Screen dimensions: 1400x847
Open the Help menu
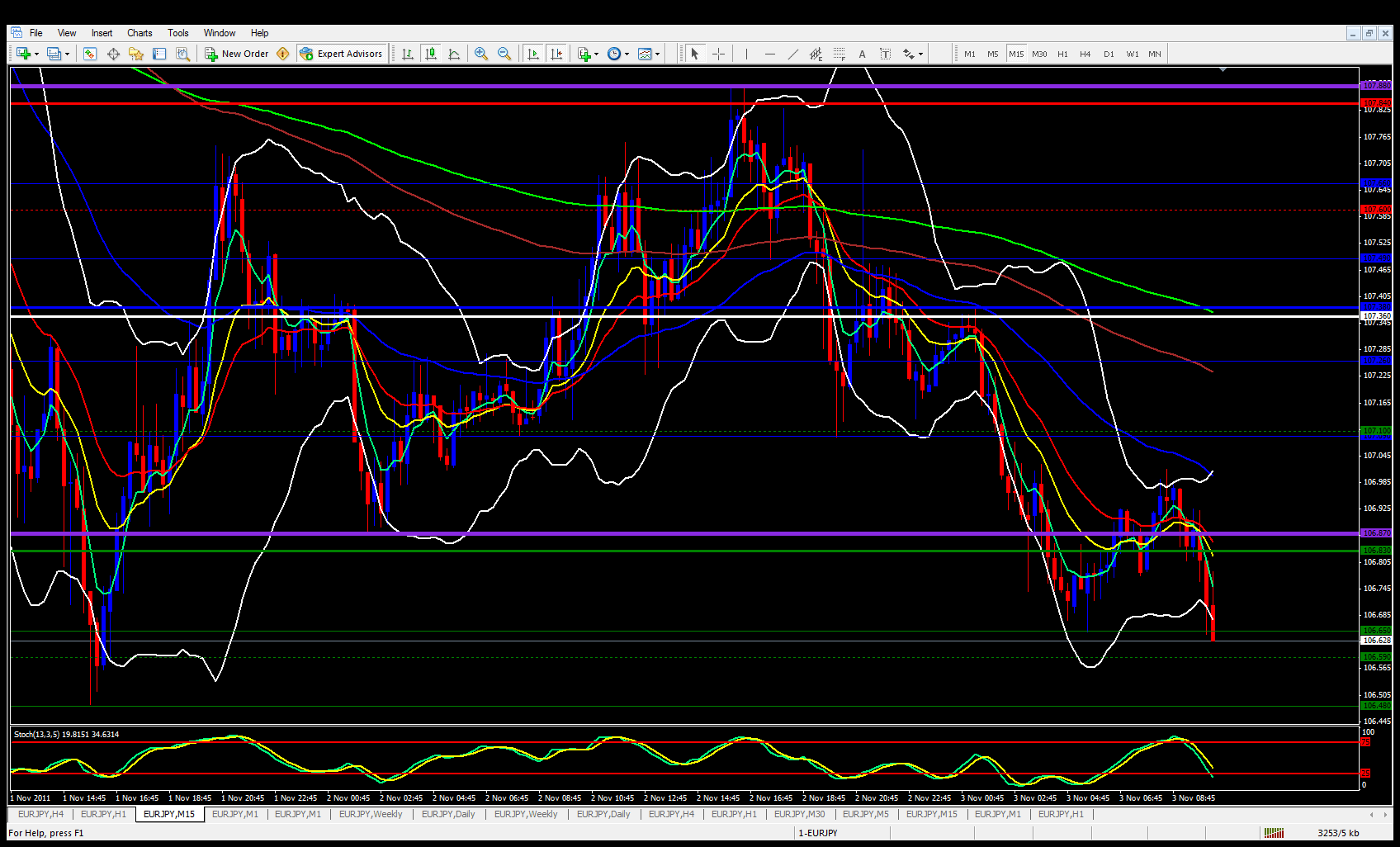[260, 33]
